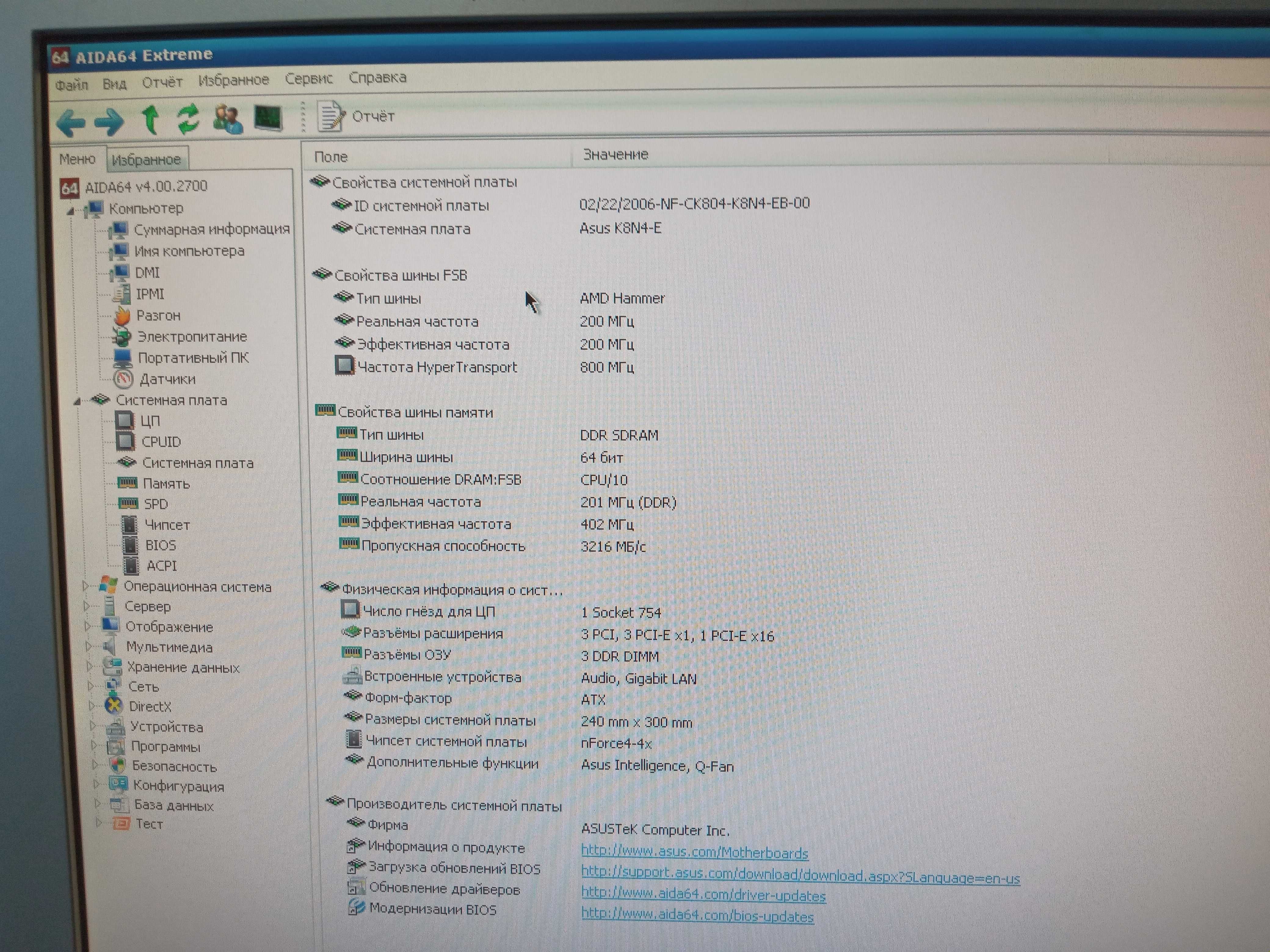Open the Вид menu
Image resolution: width=1270 pixels, height=952 pixels.
point(114,84)
